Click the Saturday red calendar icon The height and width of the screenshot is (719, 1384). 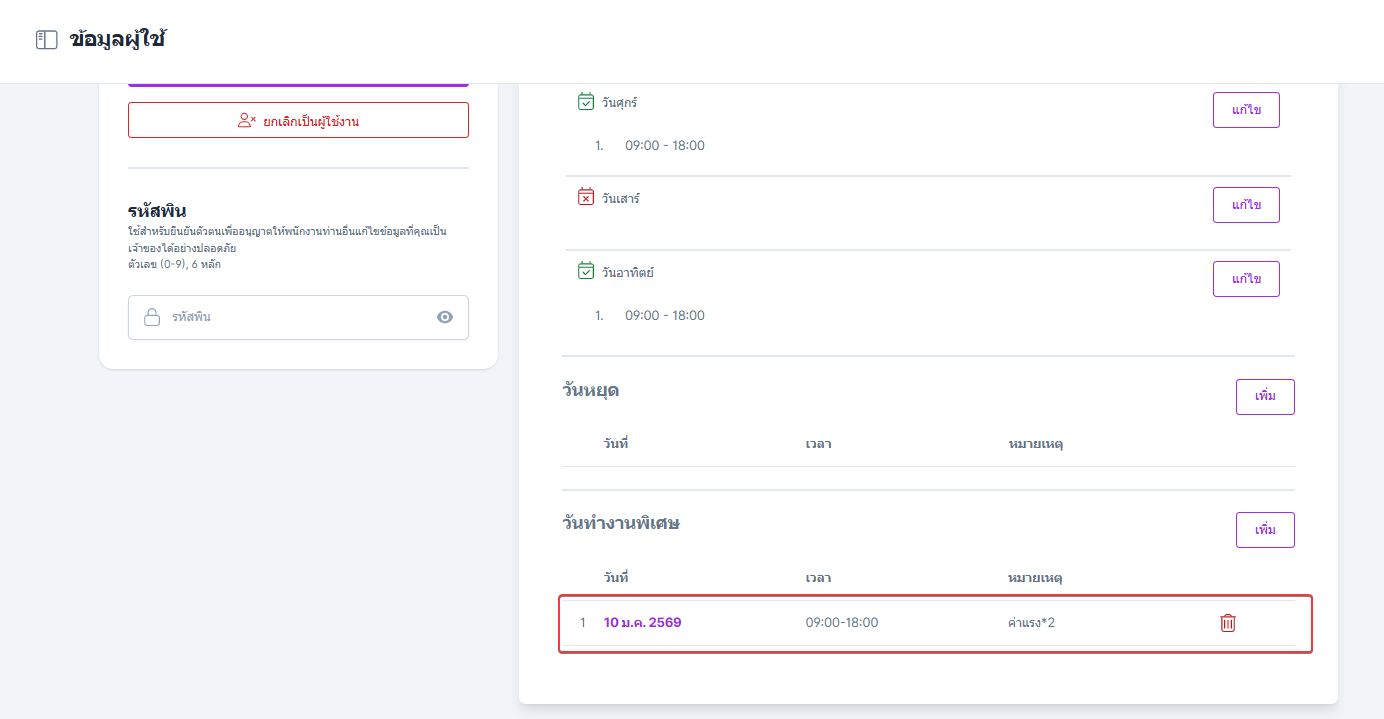(x=586, y=197)
